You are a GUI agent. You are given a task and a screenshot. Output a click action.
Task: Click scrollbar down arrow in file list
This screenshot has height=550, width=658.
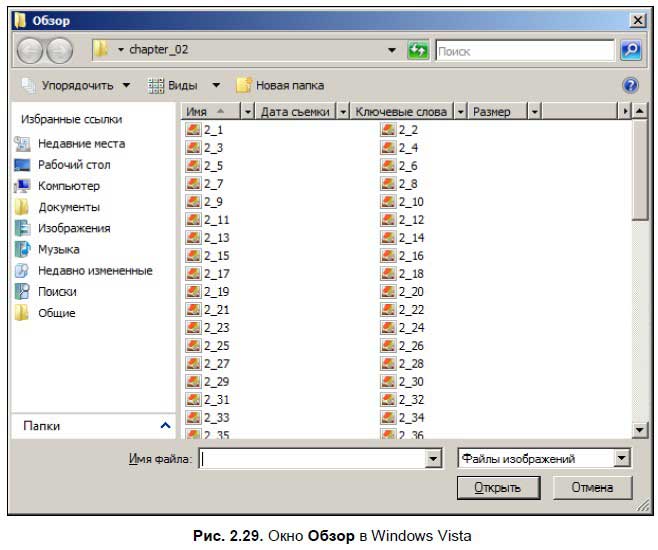tap(640, 430)
